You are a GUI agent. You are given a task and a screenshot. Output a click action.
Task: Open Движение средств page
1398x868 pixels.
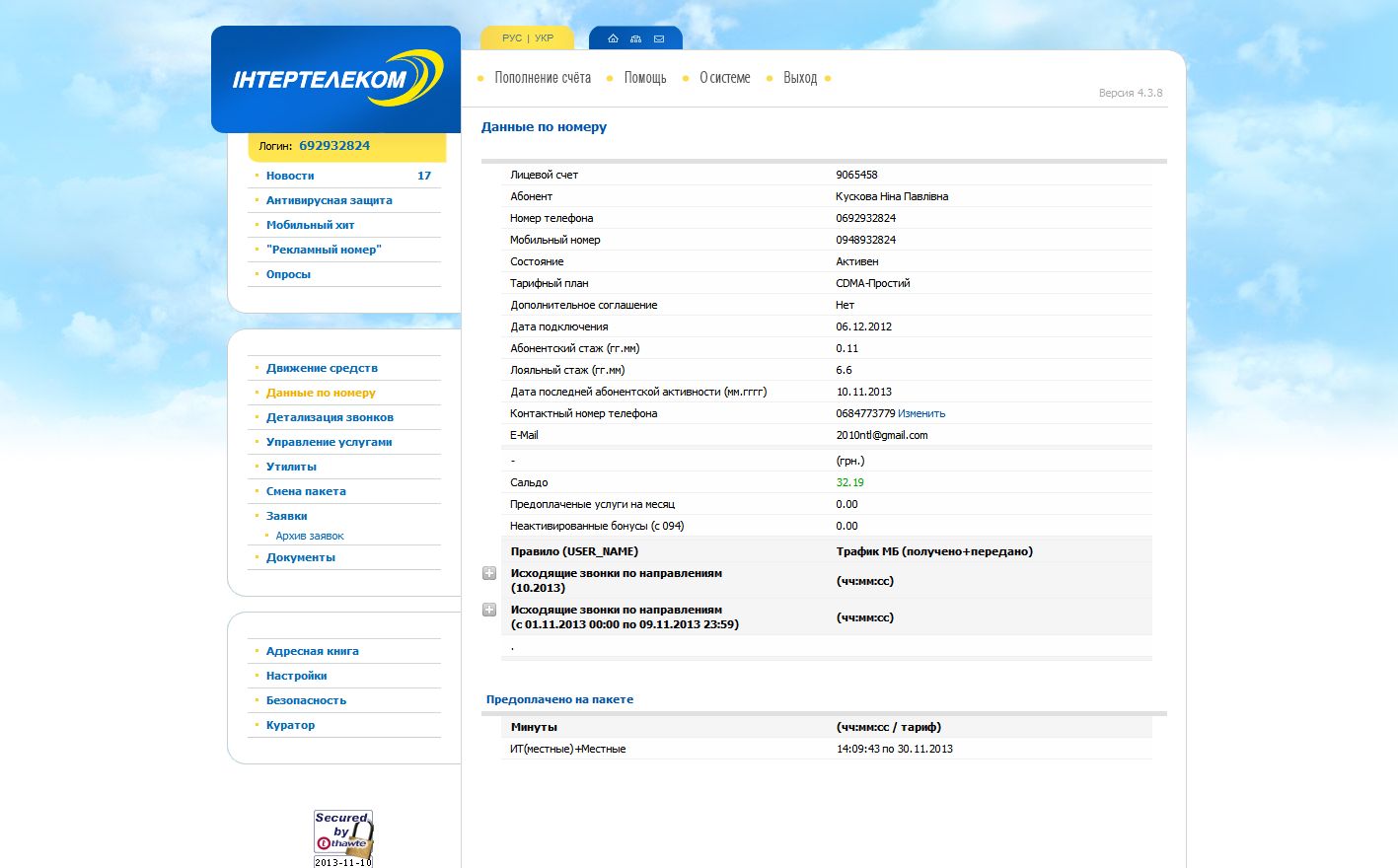click(322, 368)
